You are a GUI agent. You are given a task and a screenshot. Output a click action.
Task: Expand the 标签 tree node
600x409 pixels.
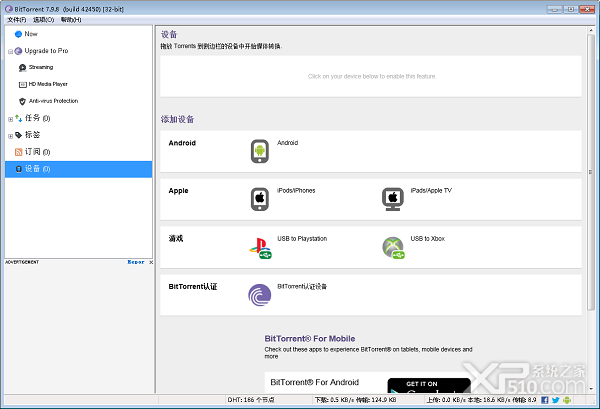(x=10, y=136)
